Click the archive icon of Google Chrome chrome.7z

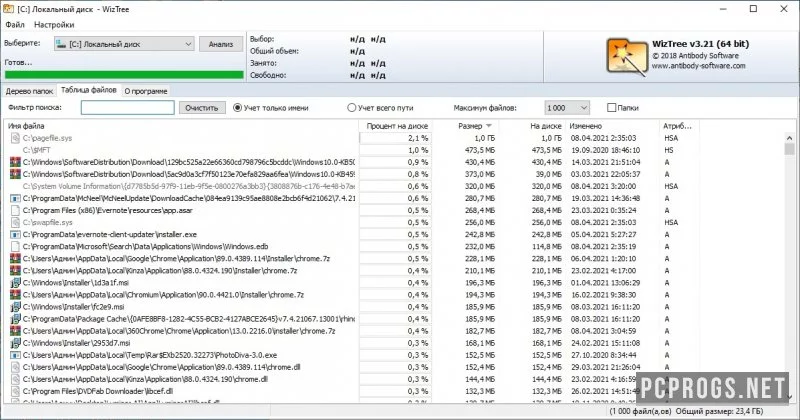tap(15, 259)
